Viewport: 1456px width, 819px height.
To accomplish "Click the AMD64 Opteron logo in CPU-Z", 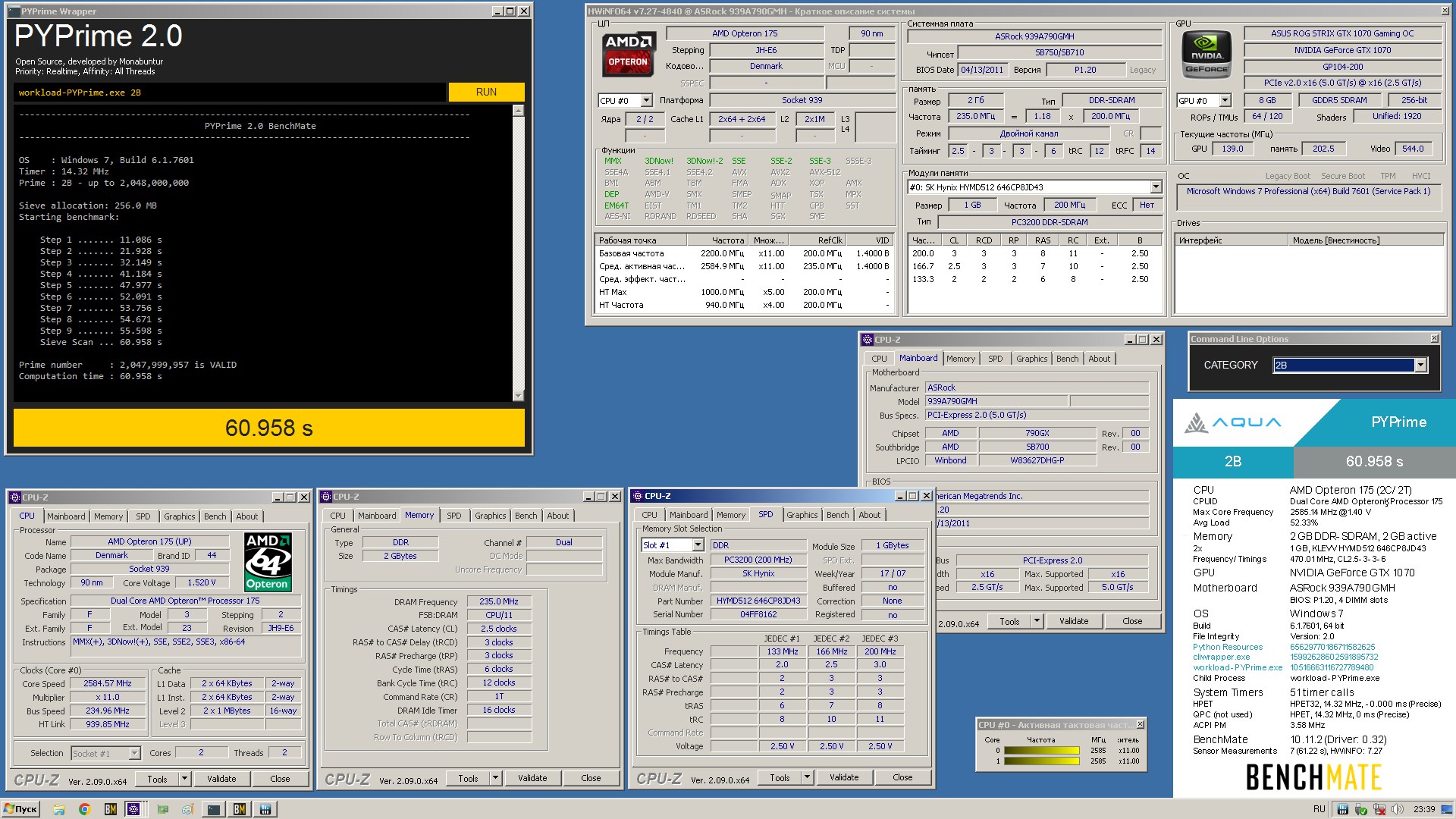I will [x=268, y=562].
